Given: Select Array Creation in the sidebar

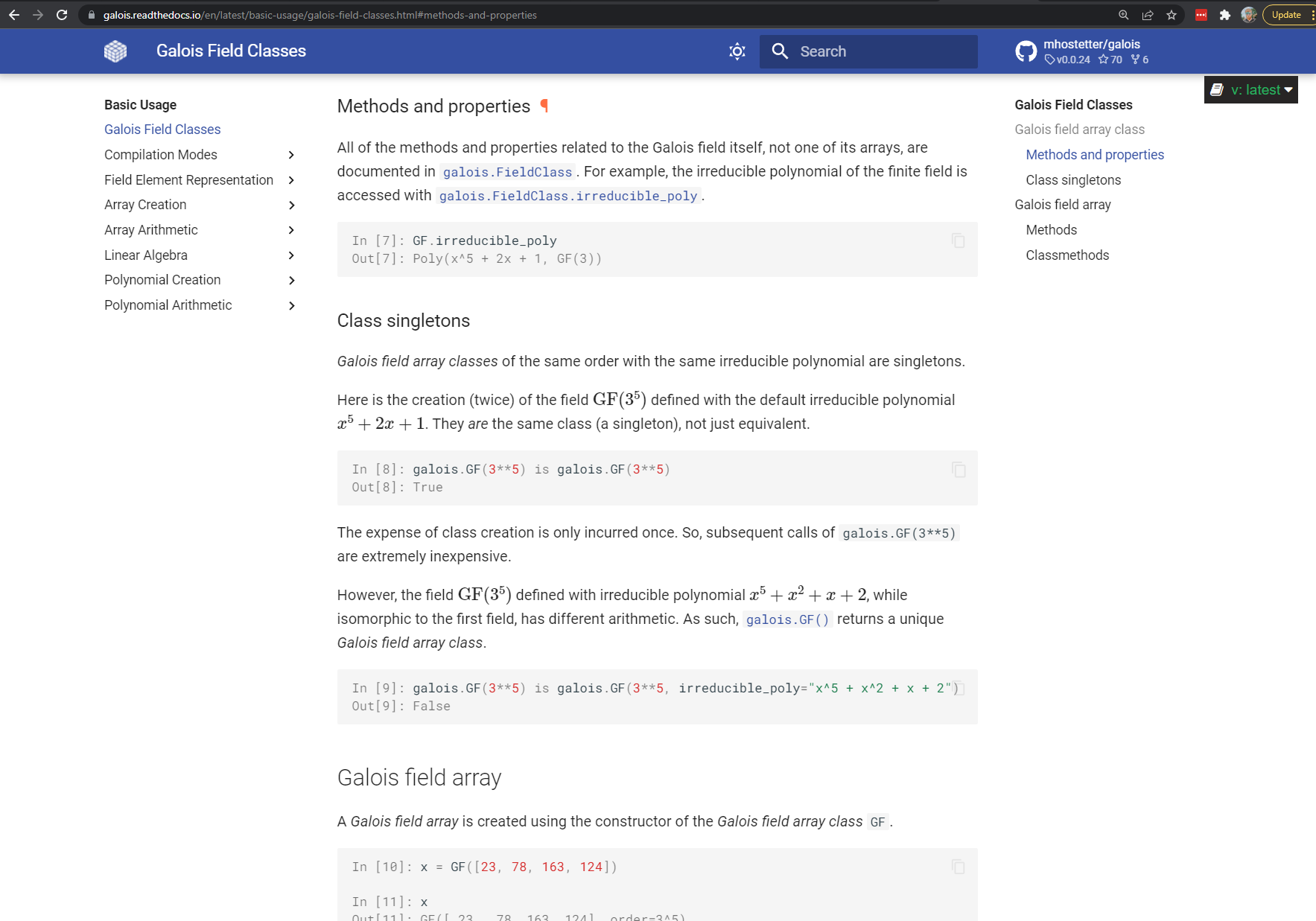Looking at the screenshot, I should 144,205.
